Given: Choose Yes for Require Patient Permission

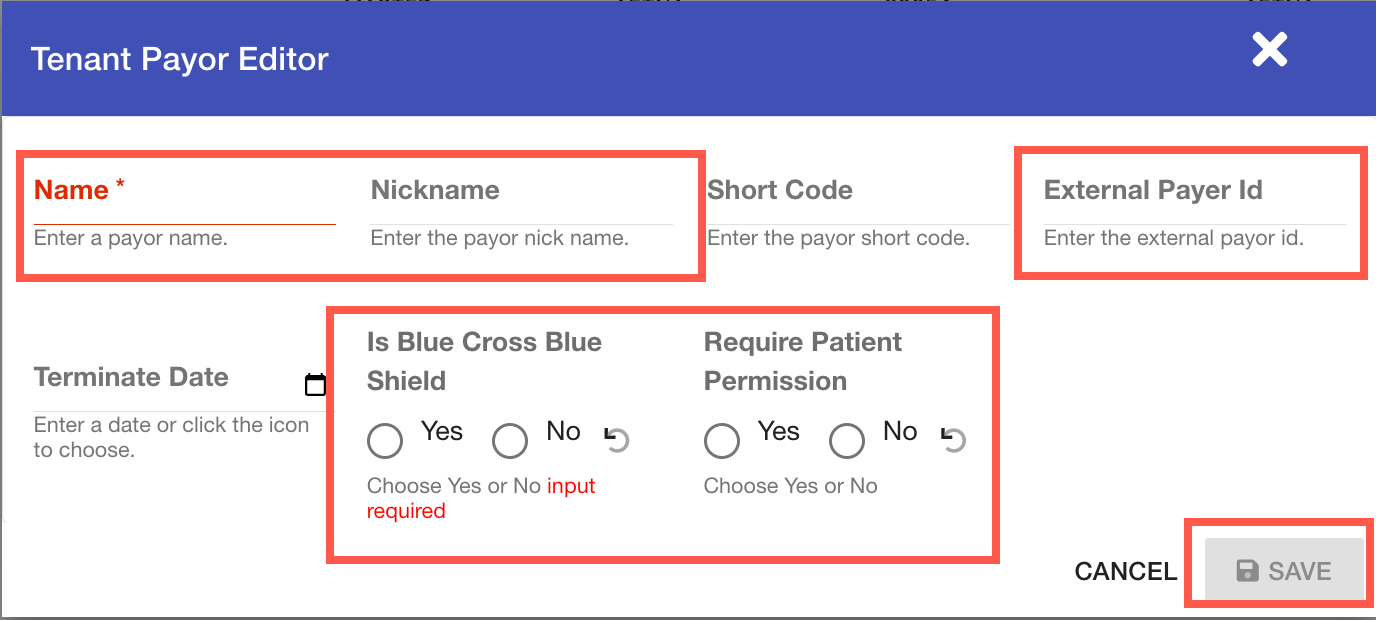Looking at the screenshot, I should 722,440.
